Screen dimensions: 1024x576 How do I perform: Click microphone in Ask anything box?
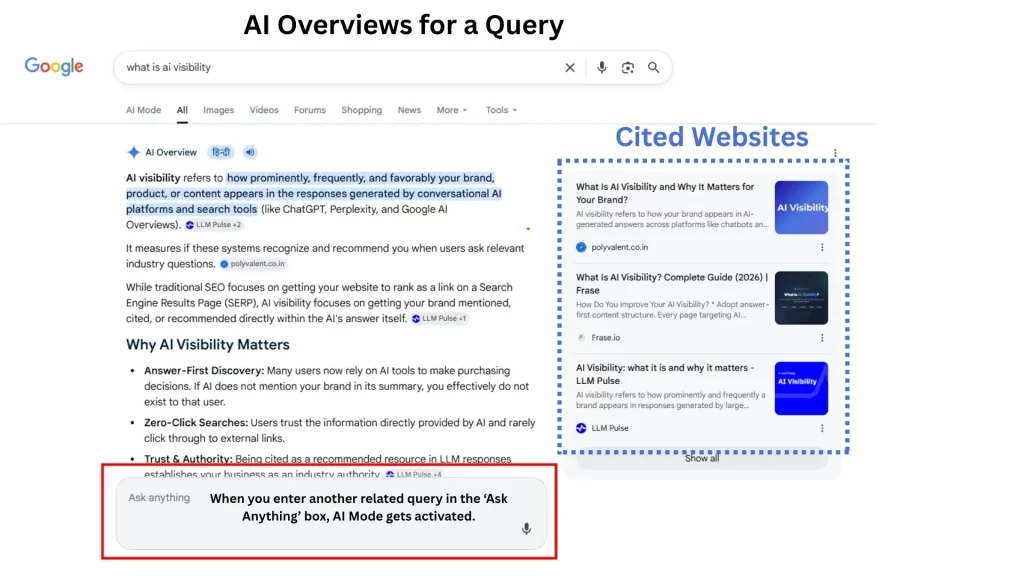(526, 528)
